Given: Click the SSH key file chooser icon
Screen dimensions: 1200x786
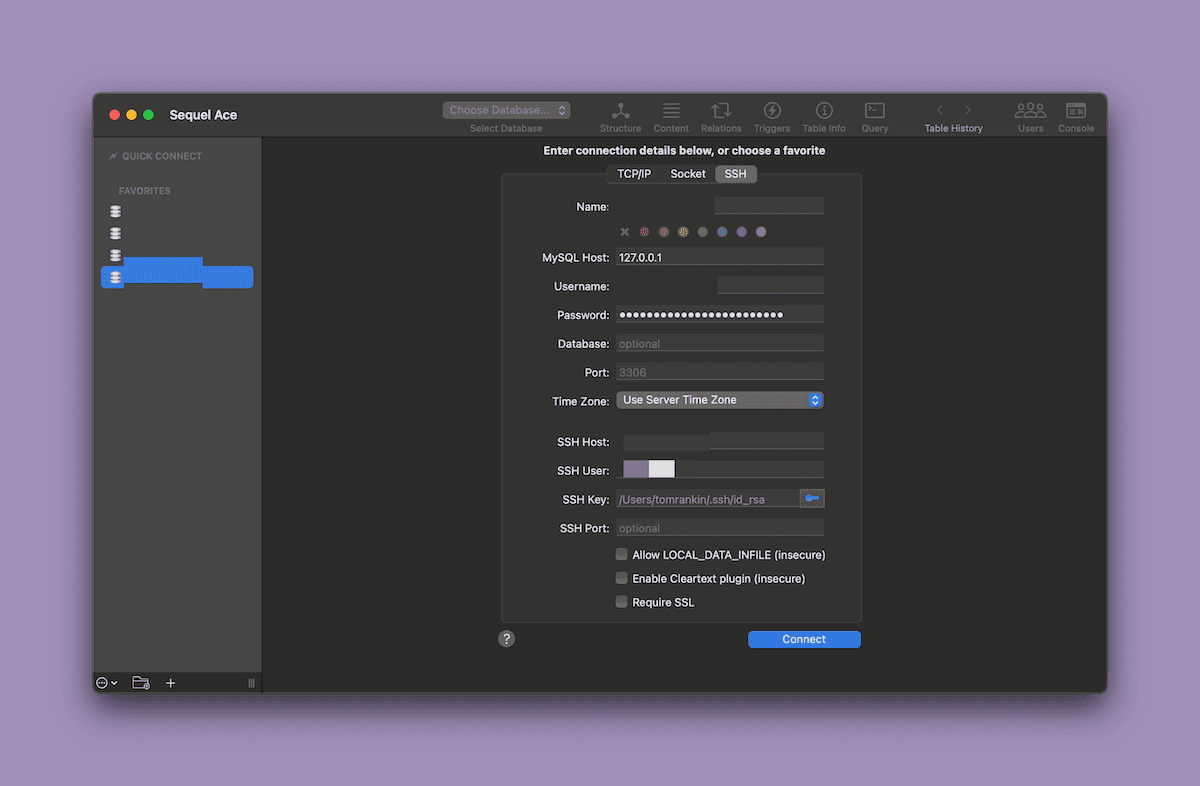Looking at the screenshot, I should pyautogui.click(x=812, y=498).
